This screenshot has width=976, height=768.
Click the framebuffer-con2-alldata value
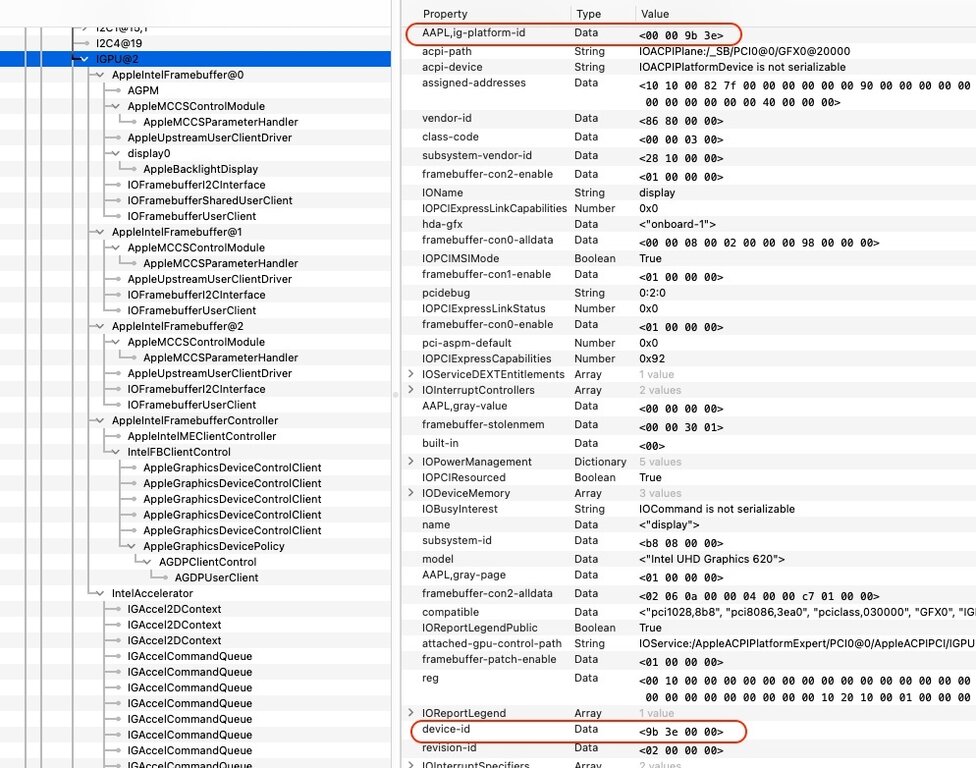tap(759, 596)
